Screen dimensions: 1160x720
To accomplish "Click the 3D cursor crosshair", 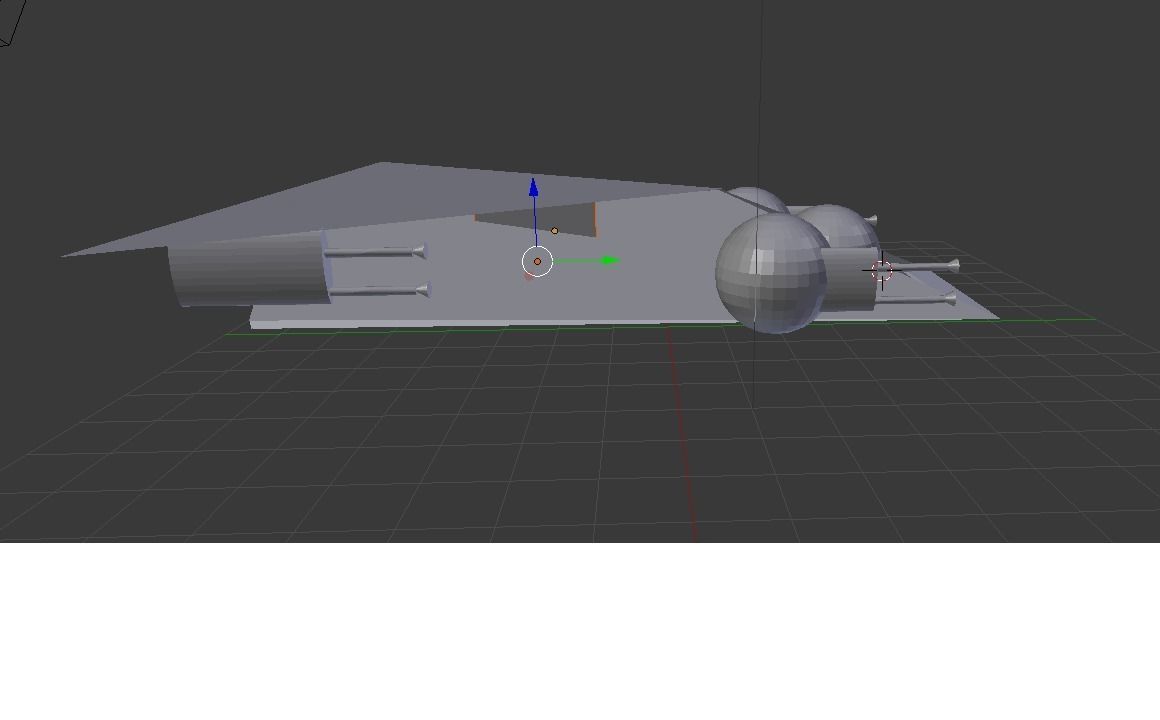I will (881, 271).
